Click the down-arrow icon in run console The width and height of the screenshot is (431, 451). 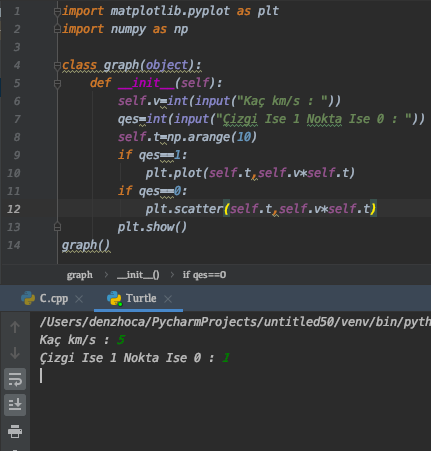tap(15, 353)
